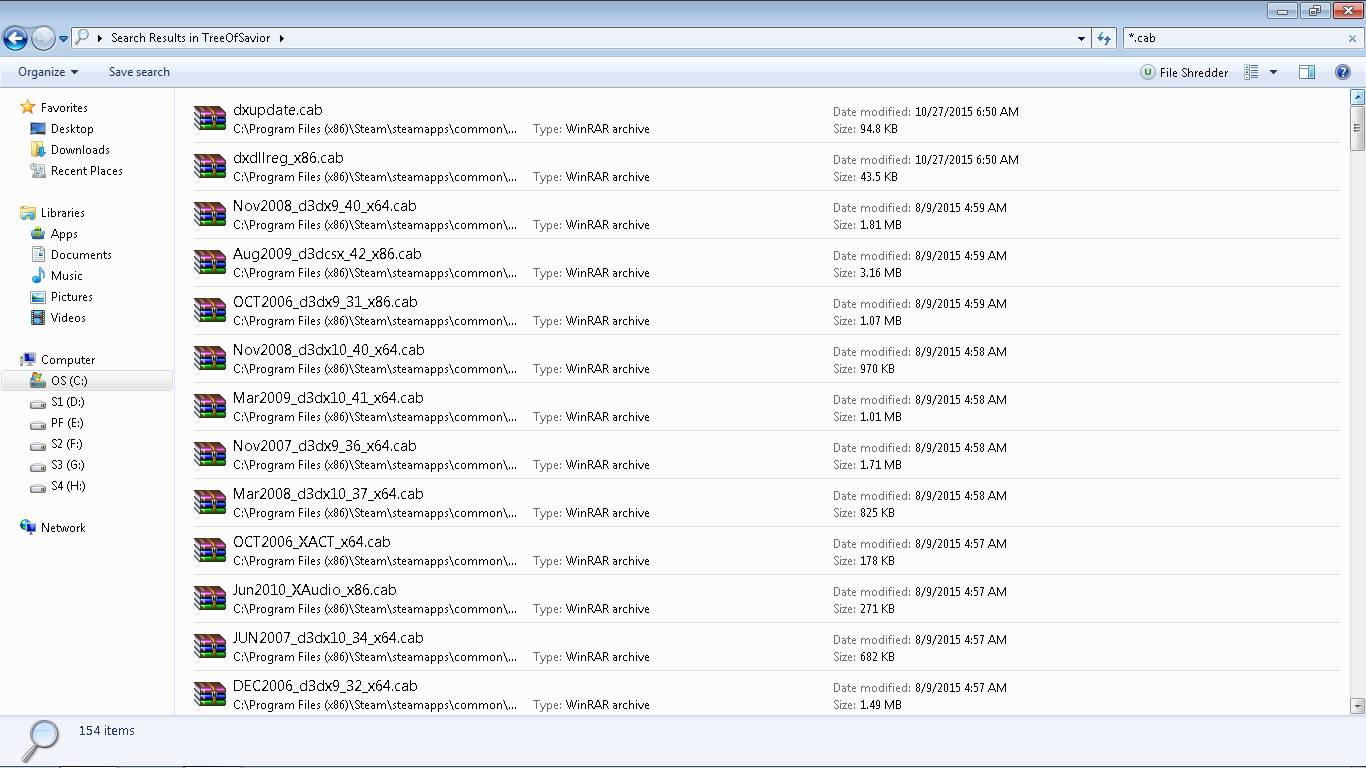Click the change view icon
Viewport: 1366px width, 768px height.
tap(1251, 72)
